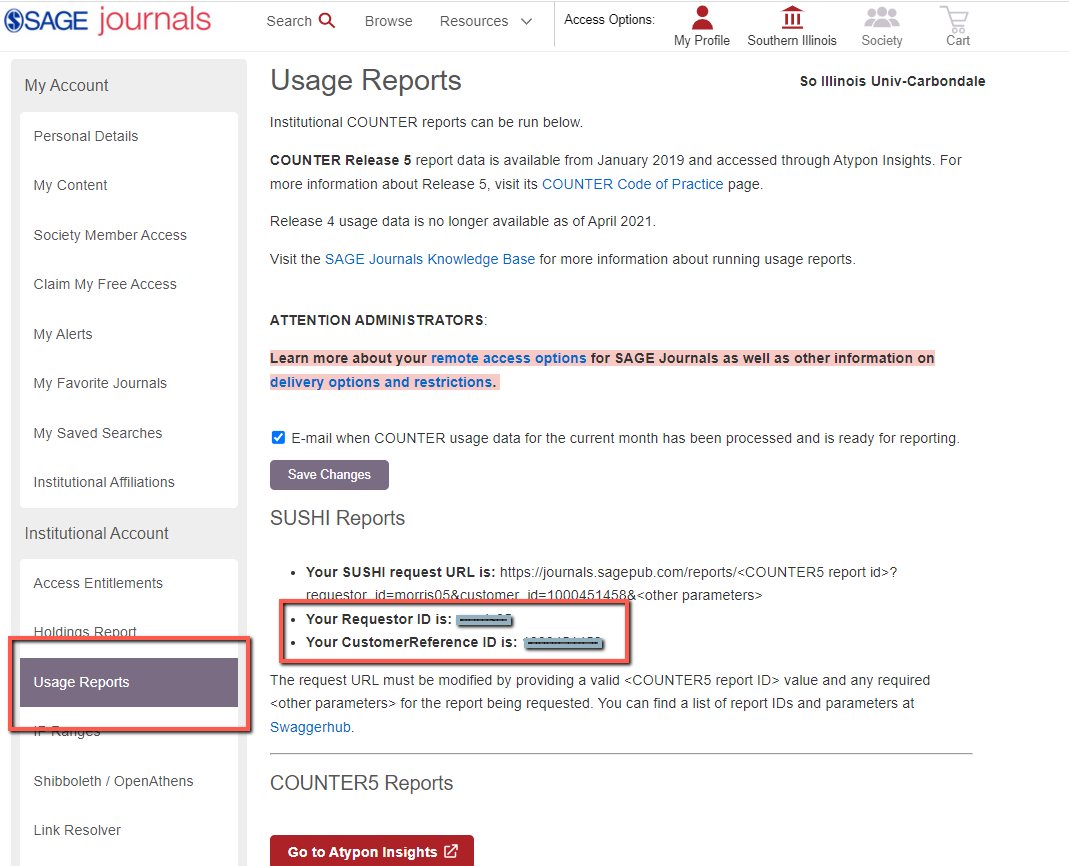Image resolution: width=1069 pixels, height=866 pixels.
Task: Go to Atypon Insights
Action: pyautogui.click(x=372, y=851)
